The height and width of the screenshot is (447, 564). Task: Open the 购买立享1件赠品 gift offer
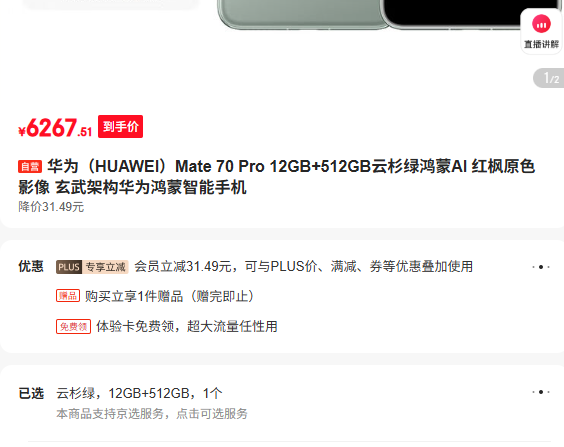pos(169,296)
